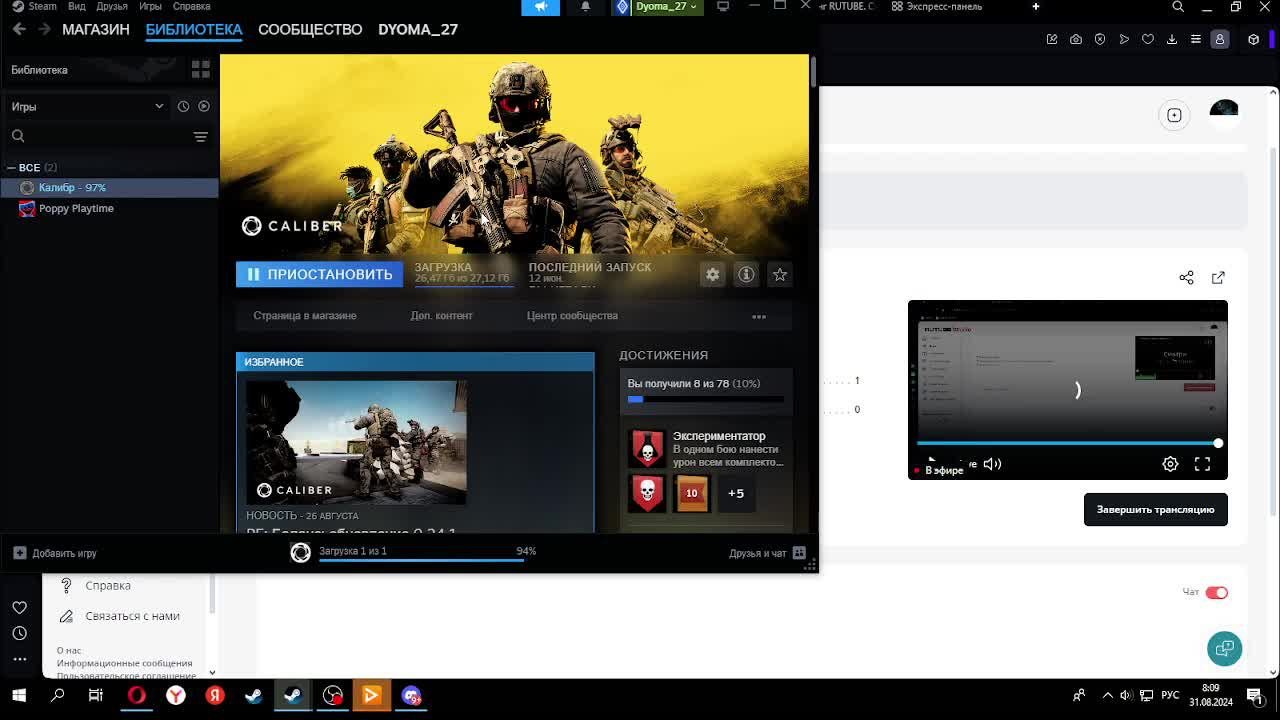The image size is (1280, 720).
Task: Open browser bookmarks heart icon
Action: pyautogui.click(x=1148, y=39)
